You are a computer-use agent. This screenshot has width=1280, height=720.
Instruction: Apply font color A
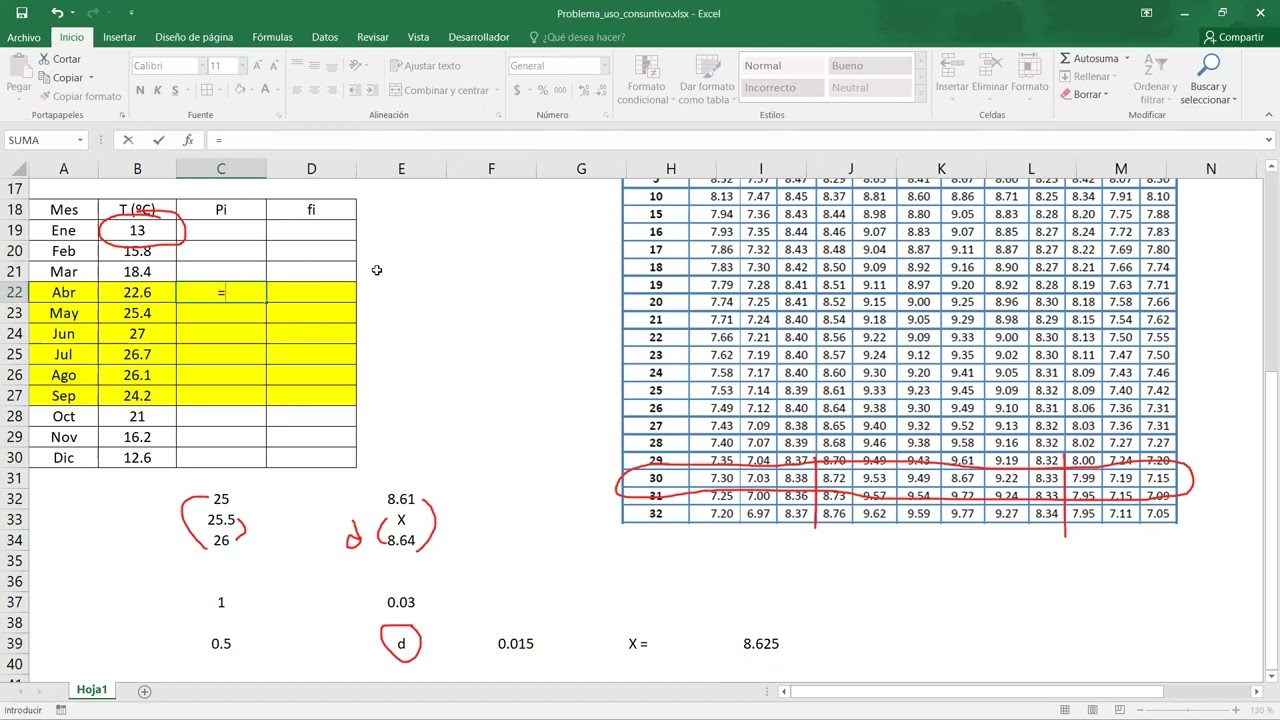265,90
